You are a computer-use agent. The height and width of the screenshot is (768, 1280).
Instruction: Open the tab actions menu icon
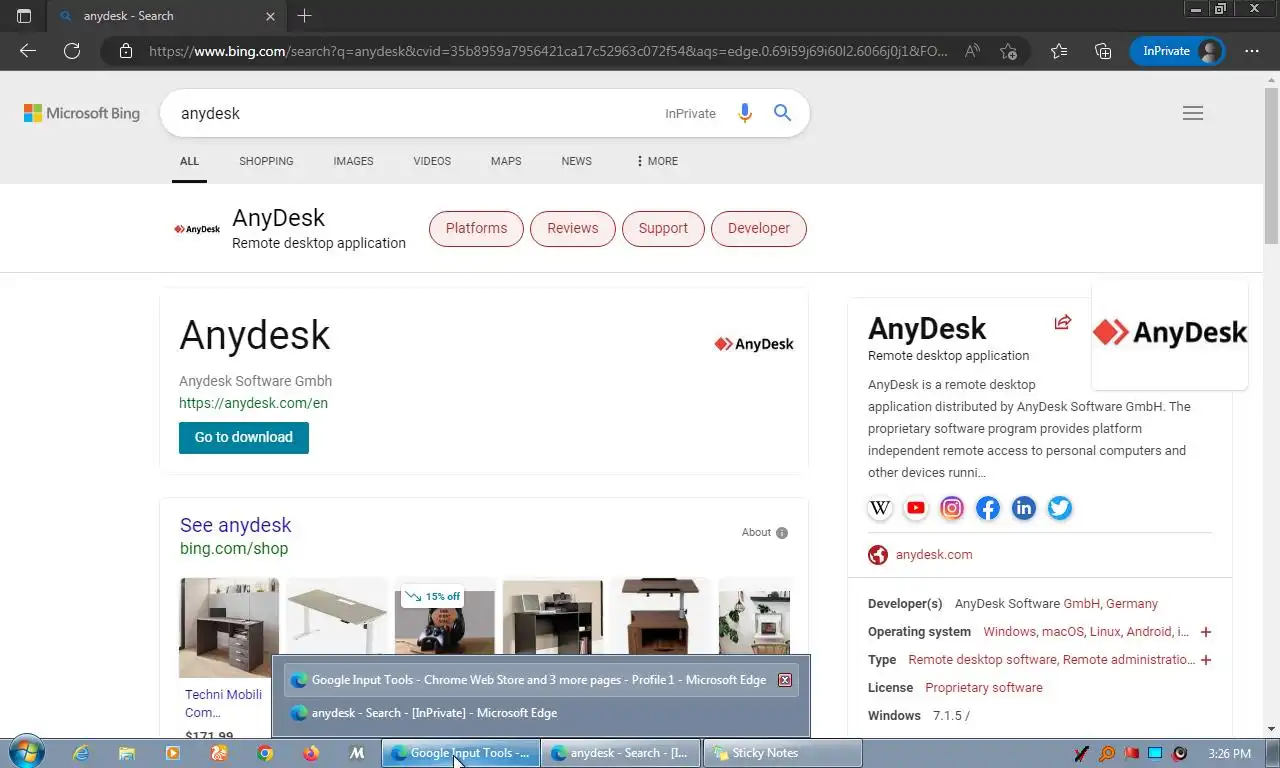tap(24, 16)
